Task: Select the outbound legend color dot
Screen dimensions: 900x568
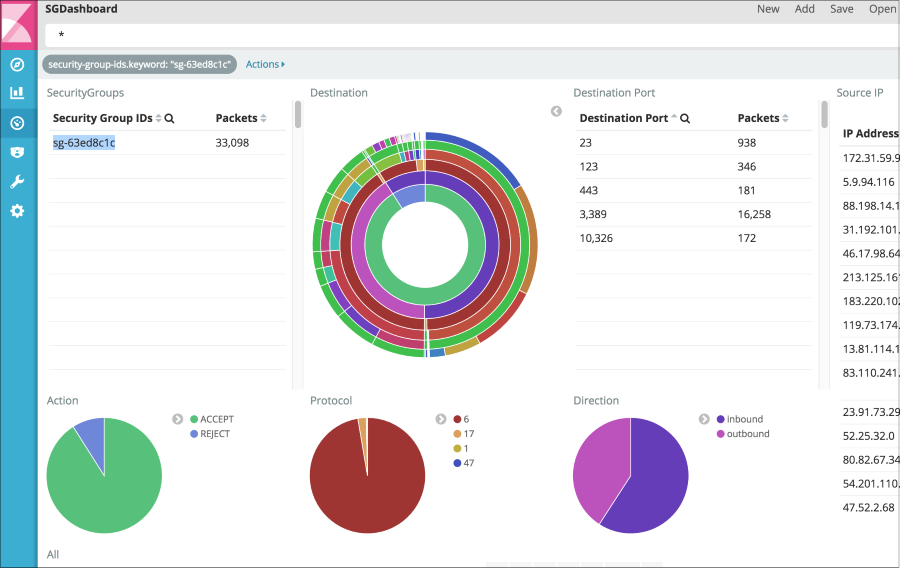Action: [x=721, y=434]
